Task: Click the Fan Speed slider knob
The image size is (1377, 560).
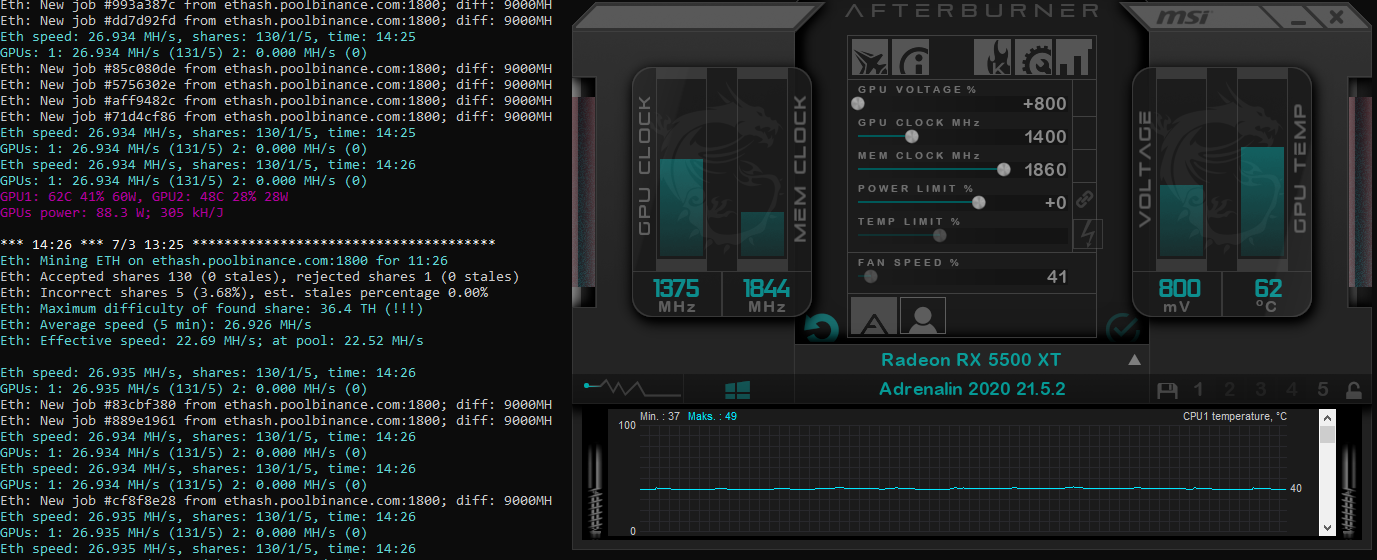Action: pyautogui.click(x=871, y=276)
